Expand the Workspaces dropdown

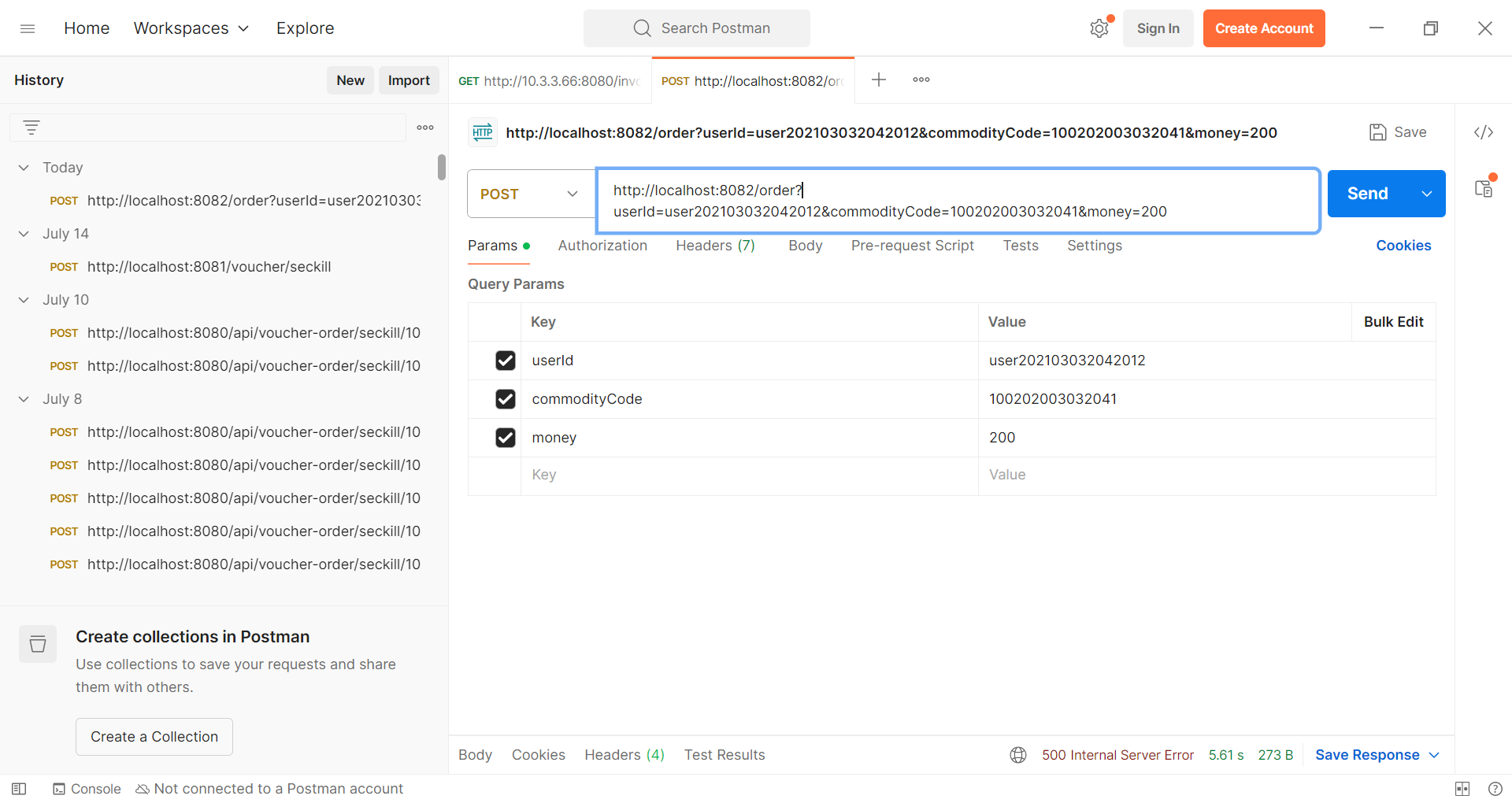coord(191,28)
